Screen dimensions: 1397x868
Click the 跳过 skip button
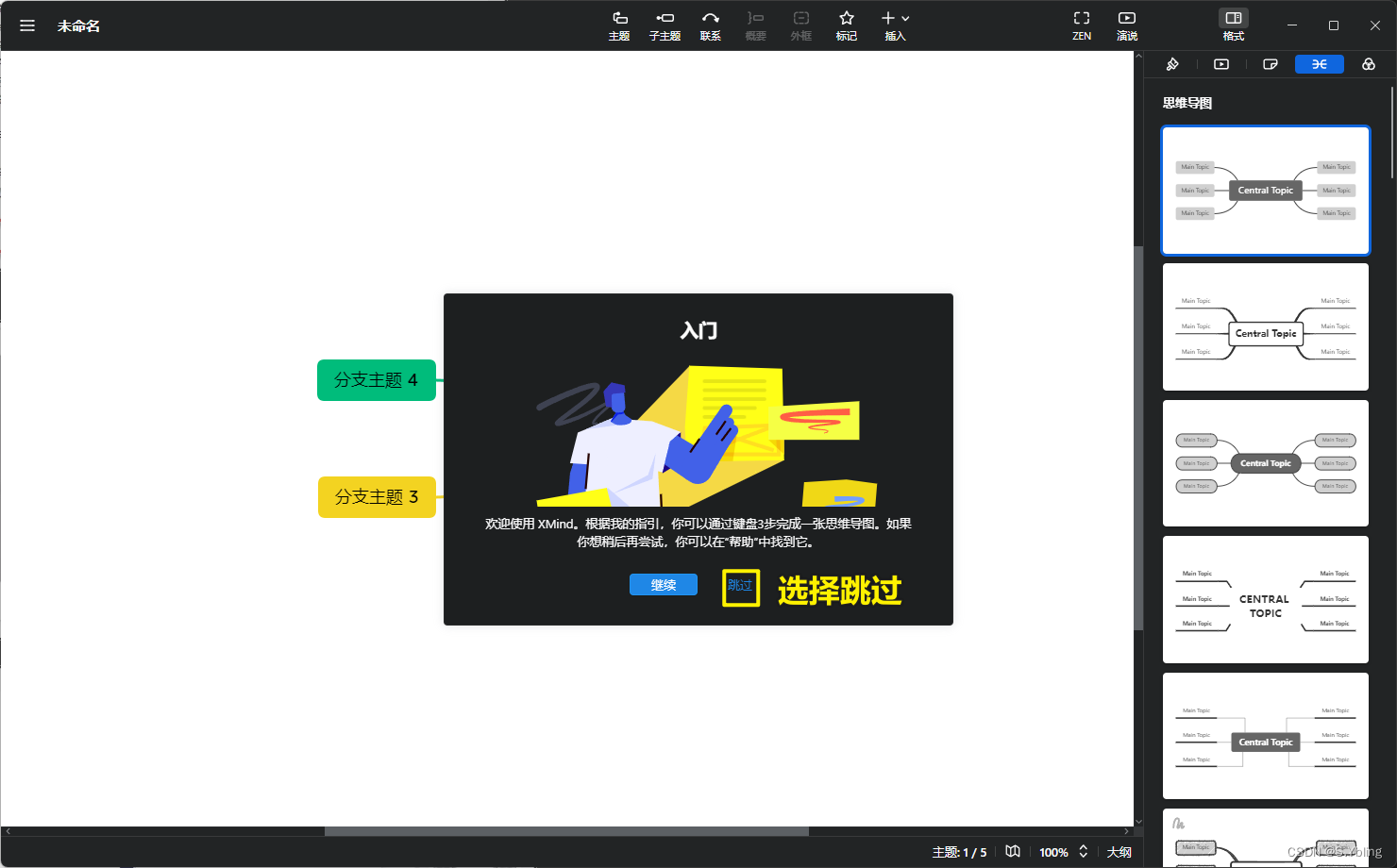pyautogui.click(x=741, y=586)
